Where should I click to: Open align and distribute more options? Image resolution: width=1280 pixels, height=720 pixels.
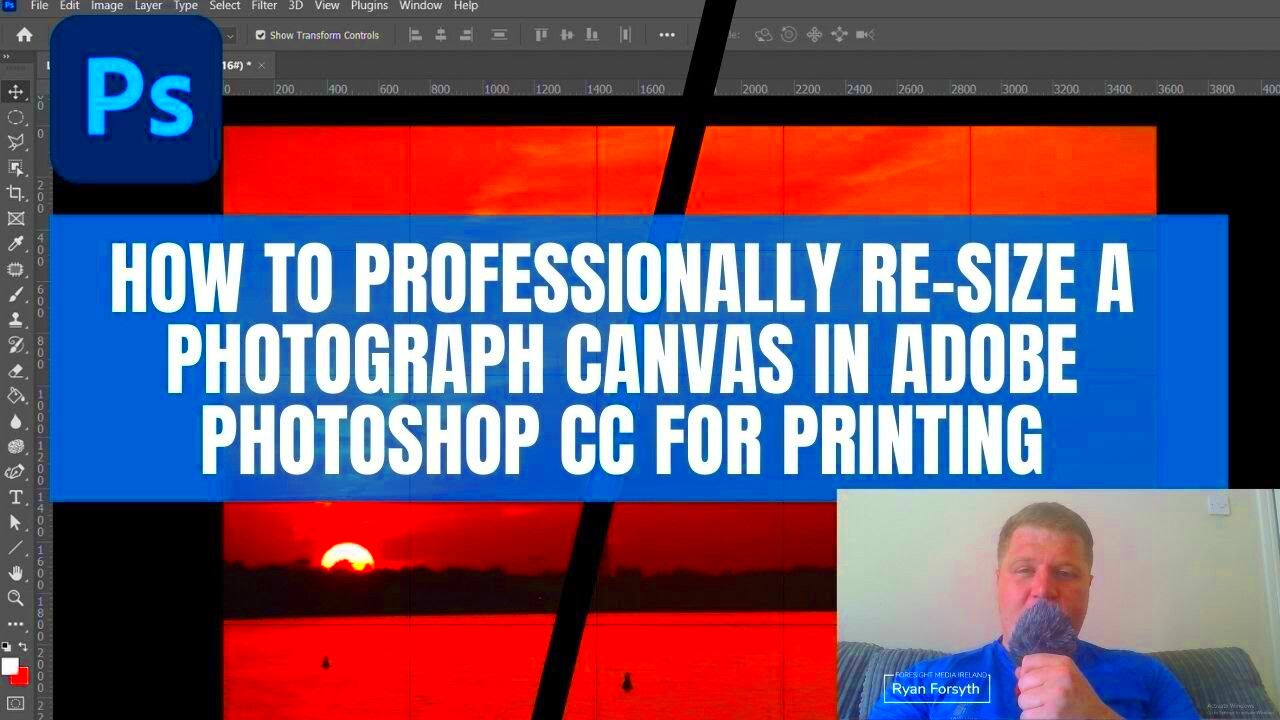coord(667,35)
